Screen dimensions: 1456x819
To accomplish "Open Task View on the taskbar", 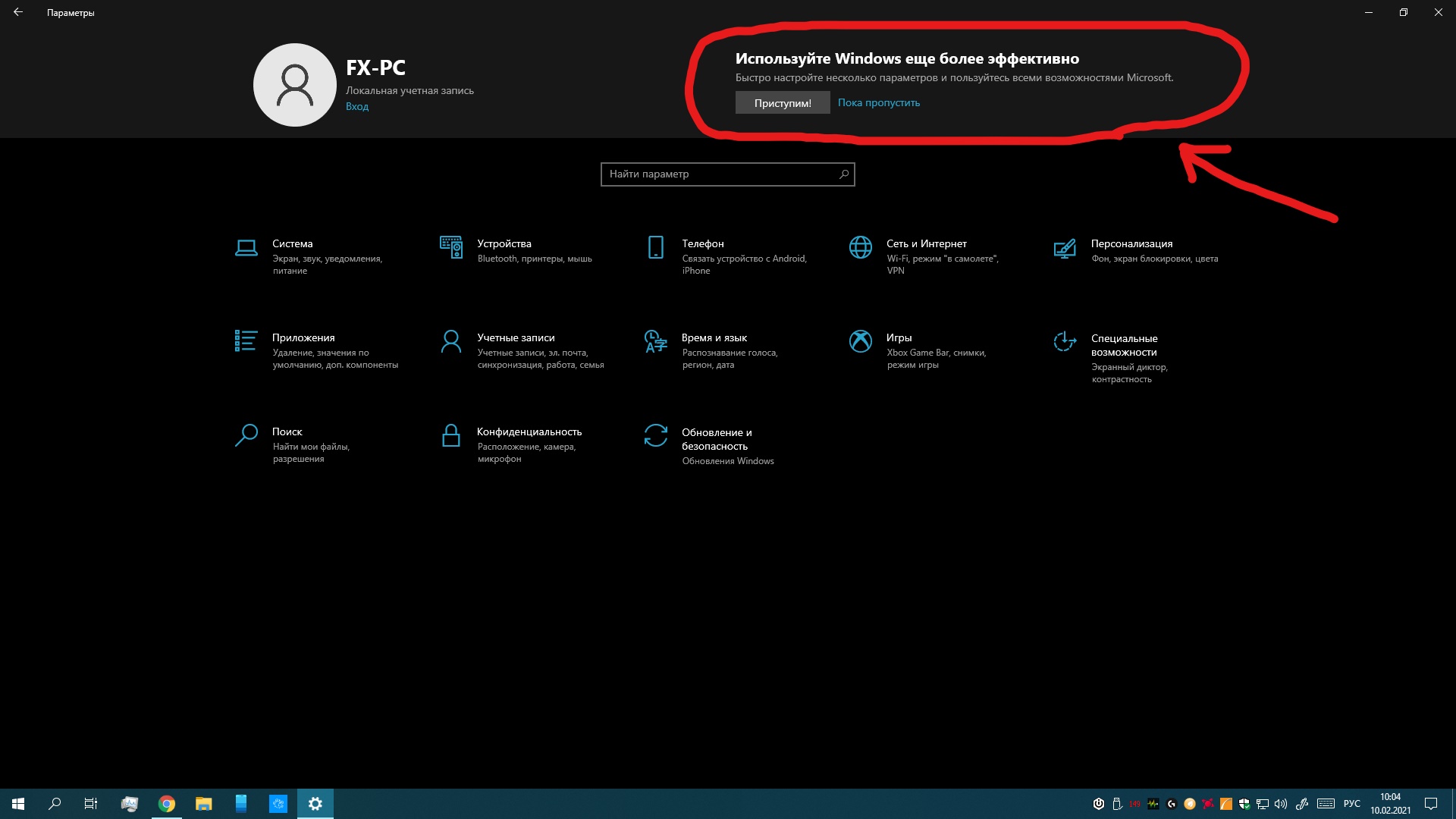I will [91, 804].
